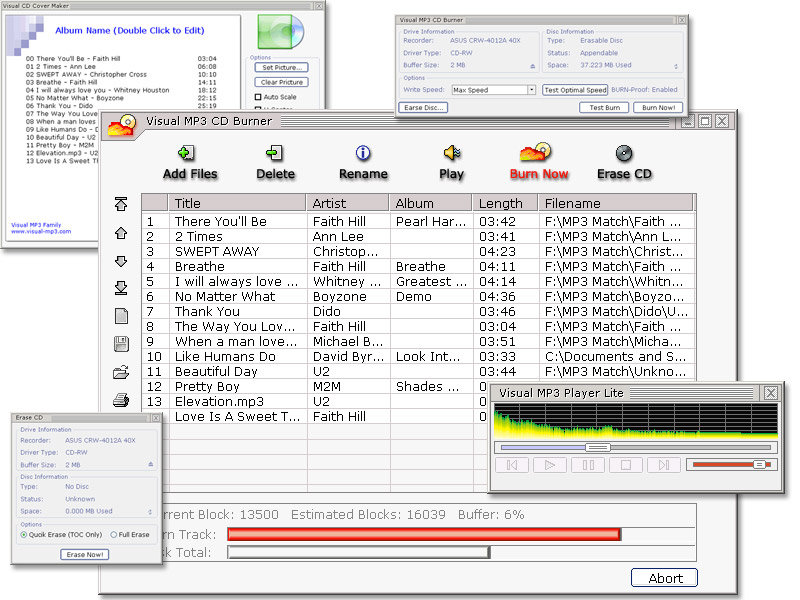The image size is (800, 600).
Task: Sort the list by Album column header
Action: pyautogui.click(x=431, y=203)
